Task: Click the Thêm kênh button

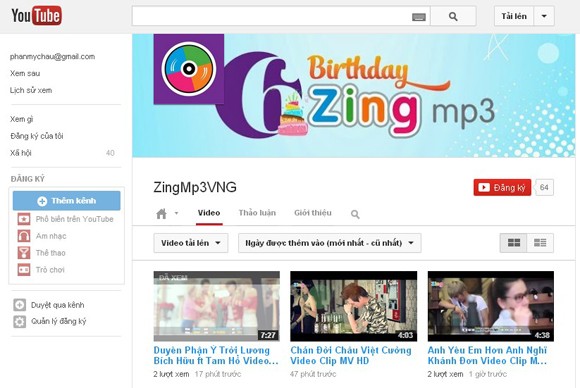Action: tap(67, 201)
